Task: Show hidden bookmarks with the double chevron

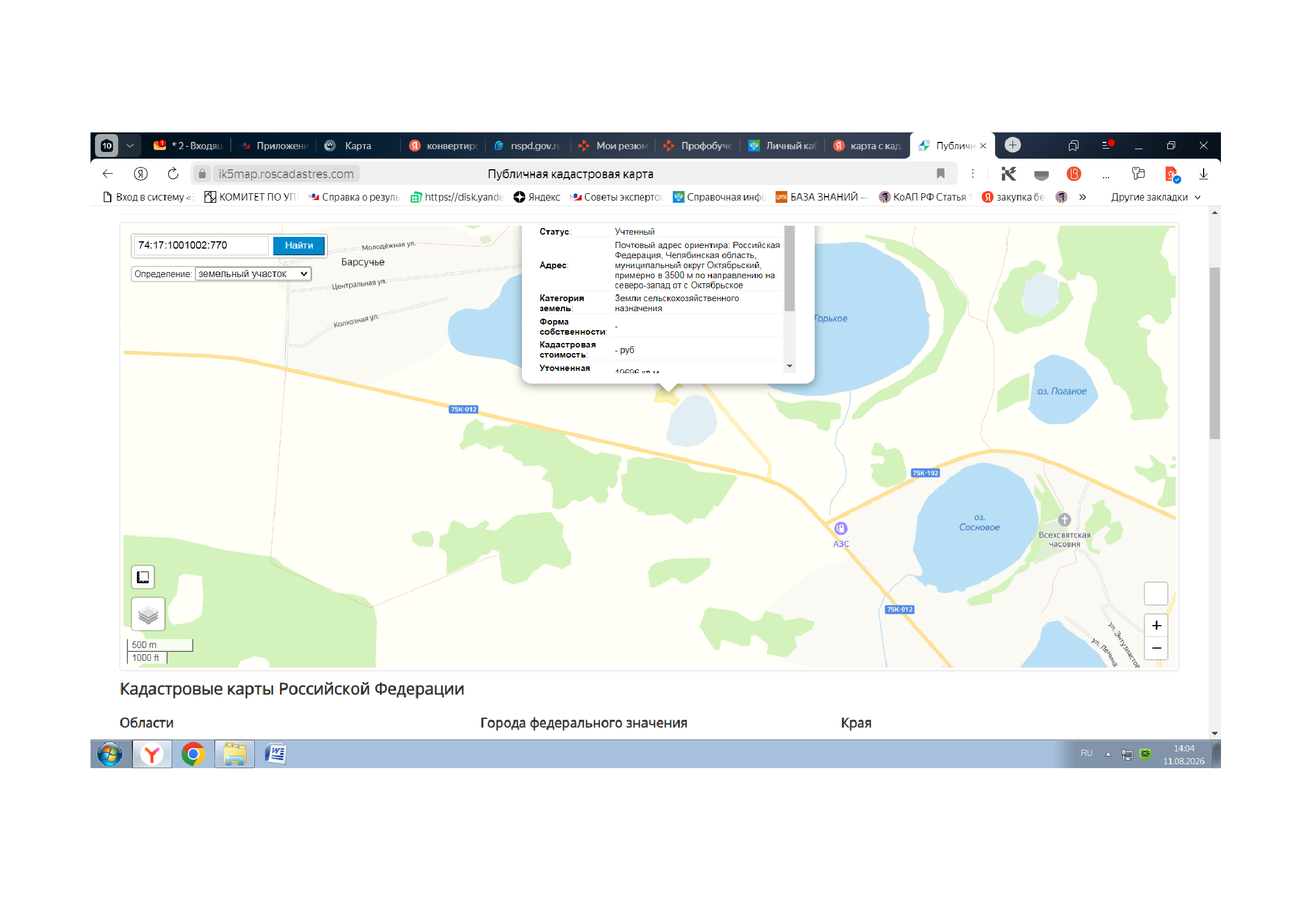Action: pyautogui.click(x=1082, y=197)
